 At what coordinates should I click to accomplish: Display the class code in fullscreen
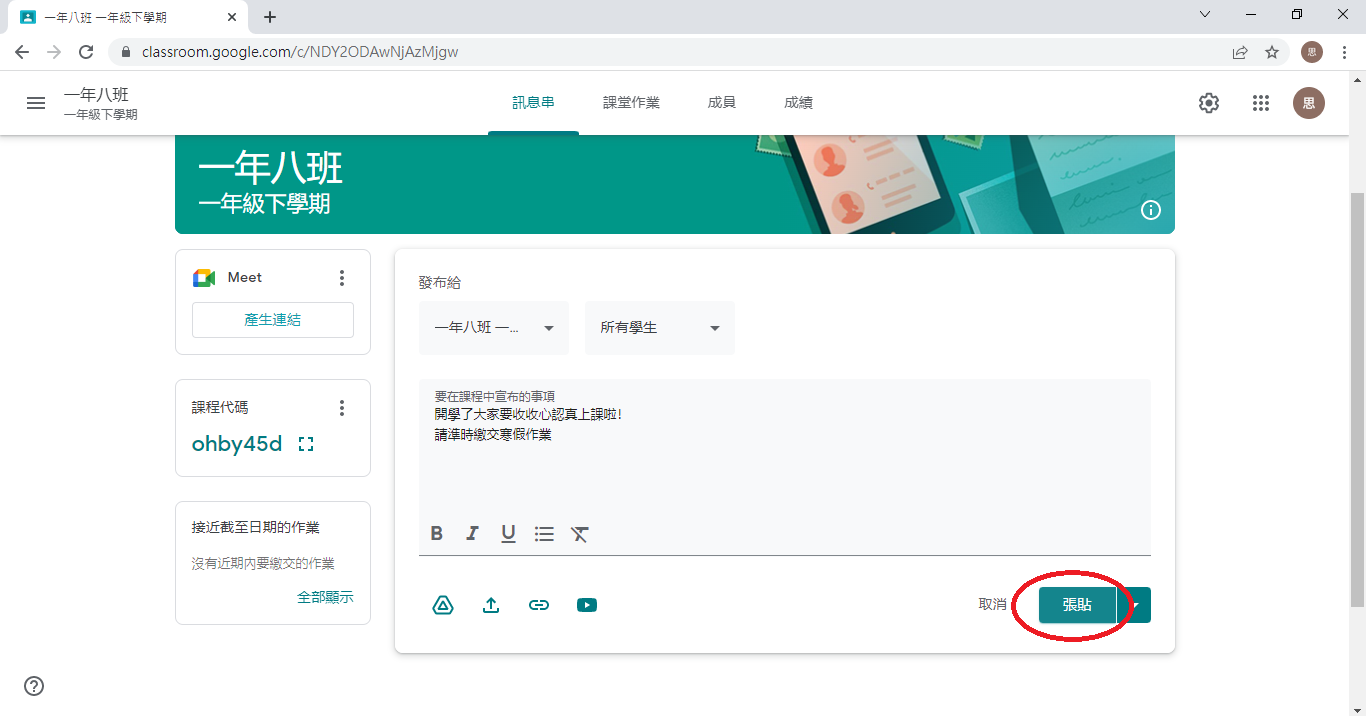(x=306, y=444)
